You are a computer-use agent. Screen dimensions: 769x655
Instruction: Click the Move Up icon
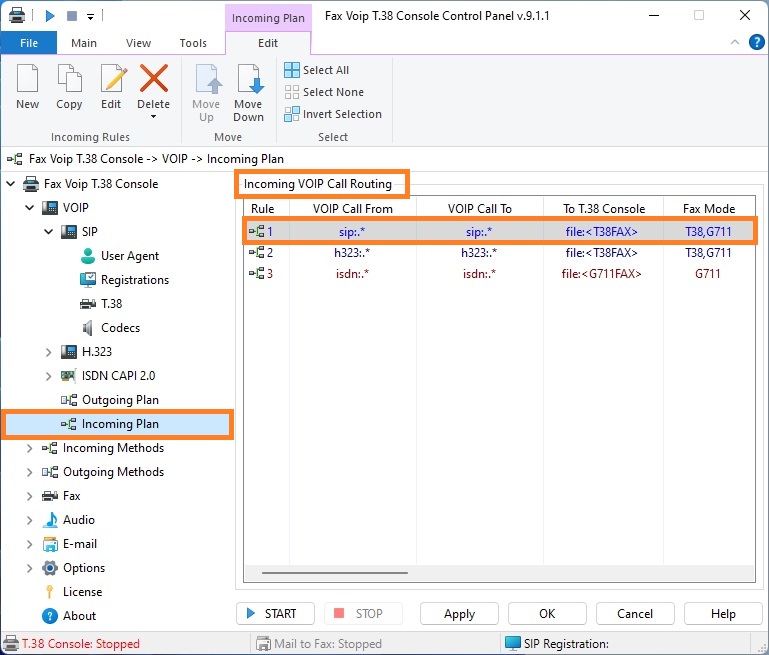point(207,78)
